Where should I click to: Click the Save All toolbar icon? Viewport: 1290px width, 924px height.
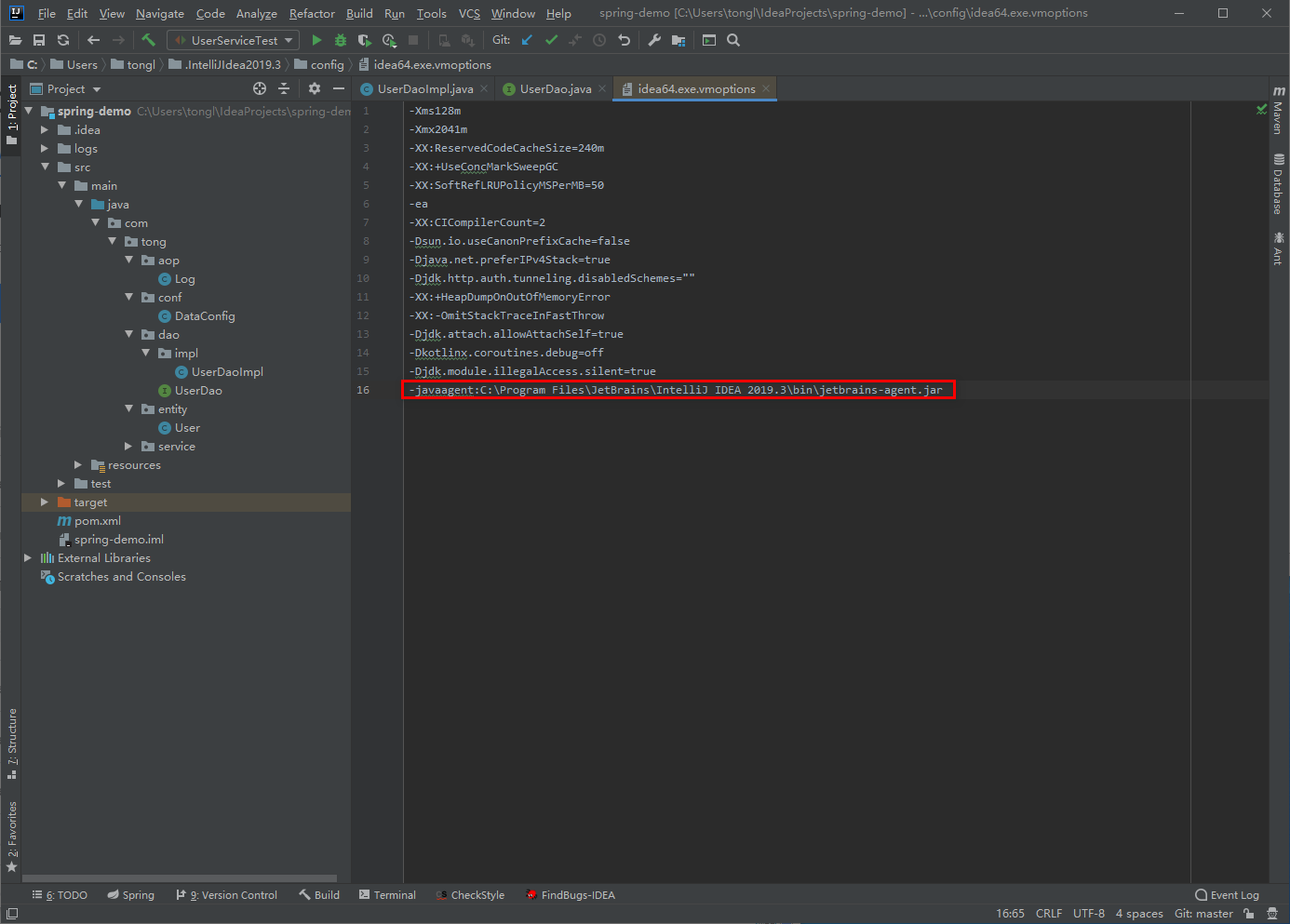[39, 40]
